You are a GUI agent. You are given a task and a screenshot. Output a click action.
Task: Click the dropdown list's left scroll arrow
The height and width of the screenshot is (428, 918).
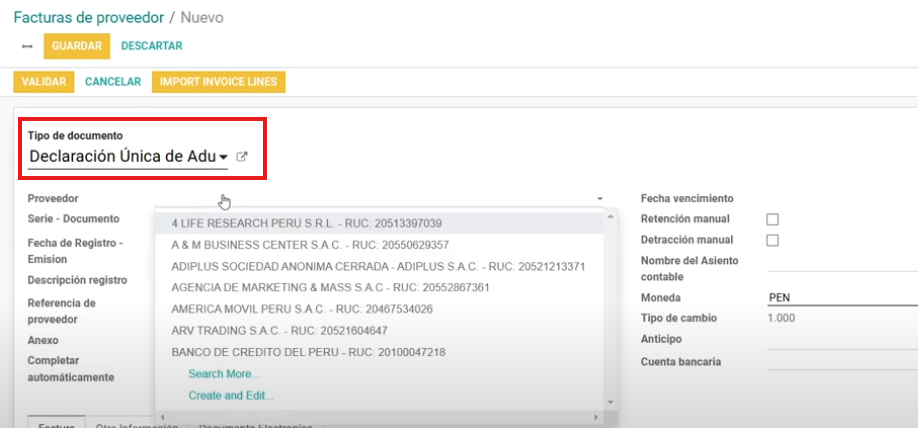tap(163, 416)
